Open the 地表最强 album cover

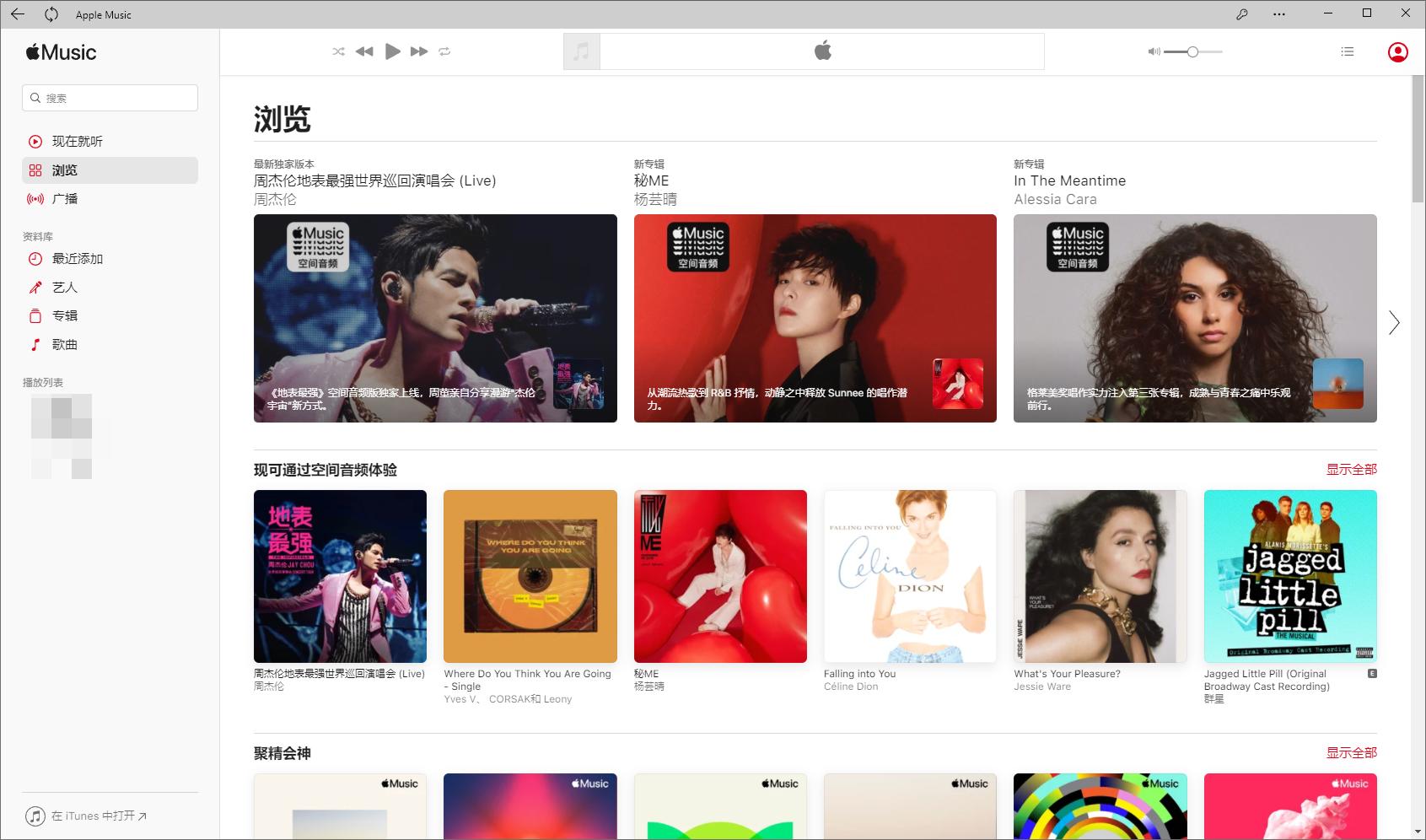pos(340,576)
